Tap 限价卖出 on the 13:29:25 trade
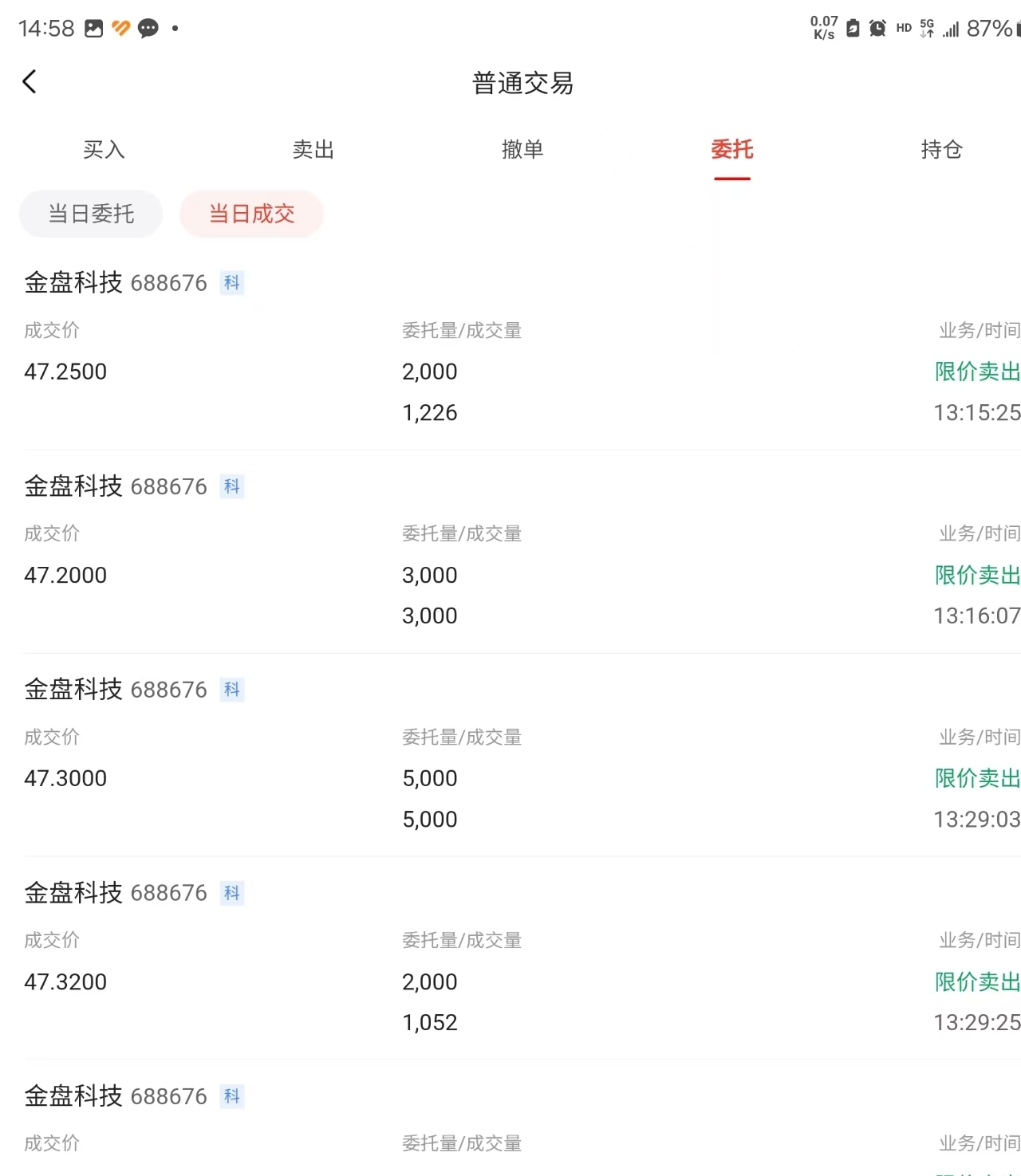The image size is (1021, 1176). 978,981
